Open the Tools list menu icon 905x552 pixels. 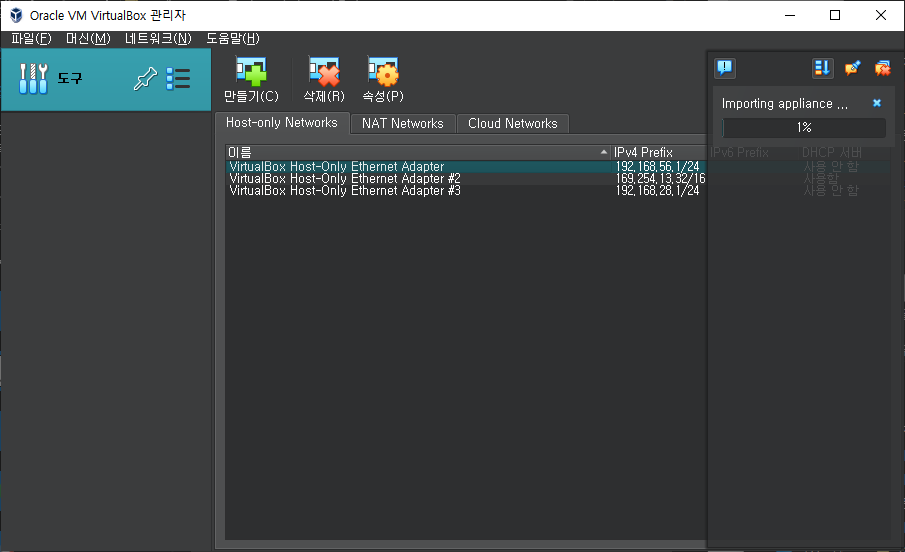178,79
